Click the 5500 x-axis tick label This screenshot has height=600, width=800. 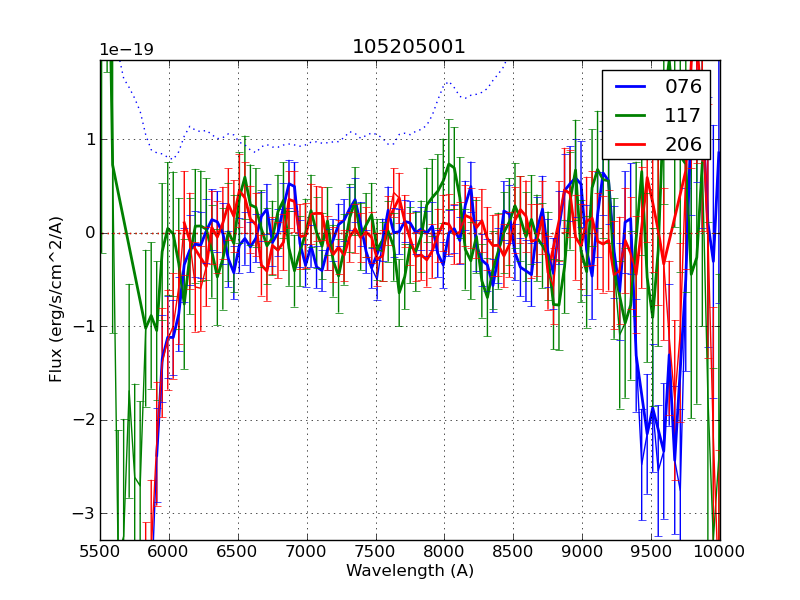(100, 551)
